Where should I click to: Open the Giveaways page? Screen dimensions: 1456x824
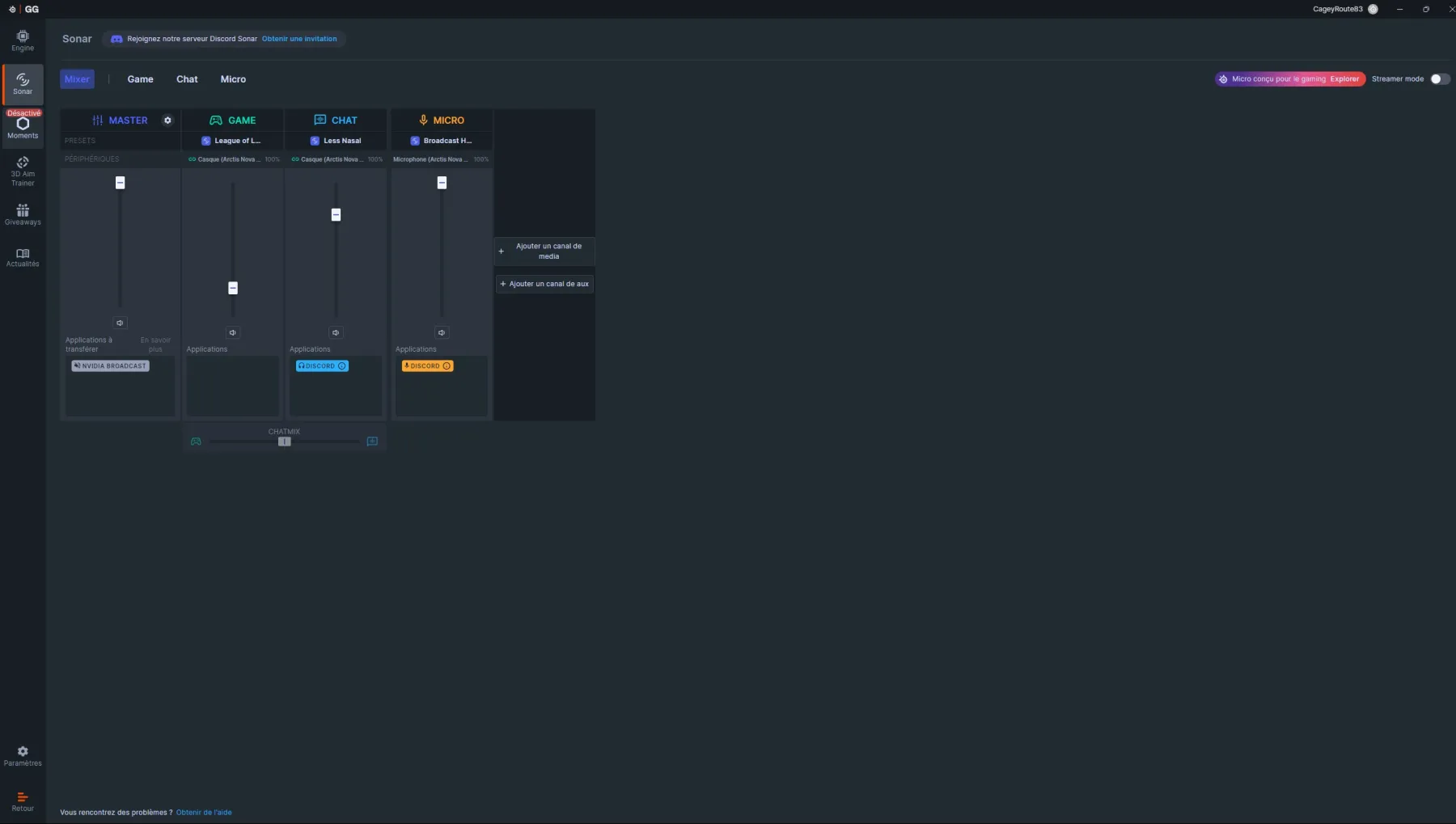coord(23,214)
